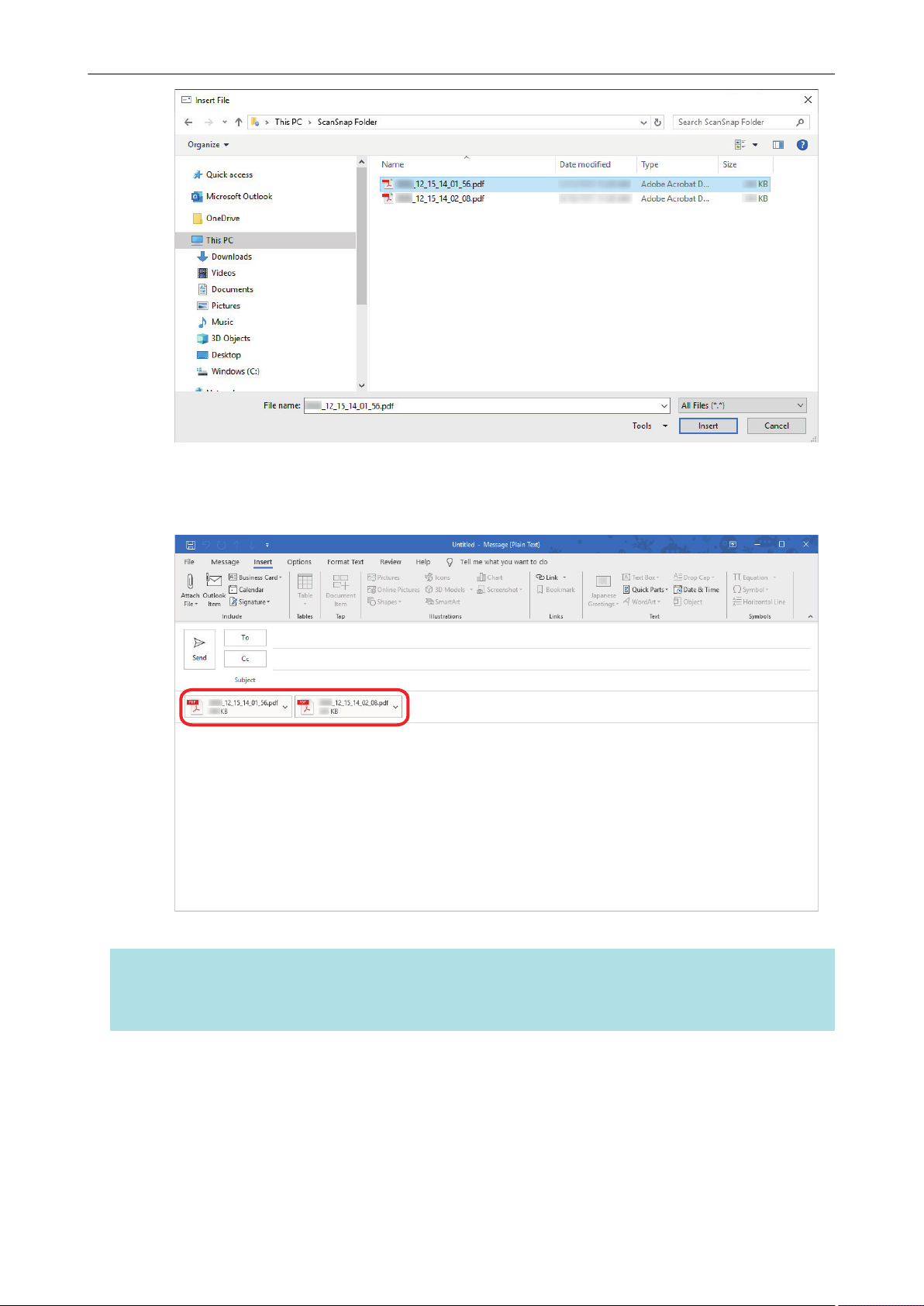Screen dimensions: 924x1306
Task: Click Quick Parts in Text group
Action: 645,590
